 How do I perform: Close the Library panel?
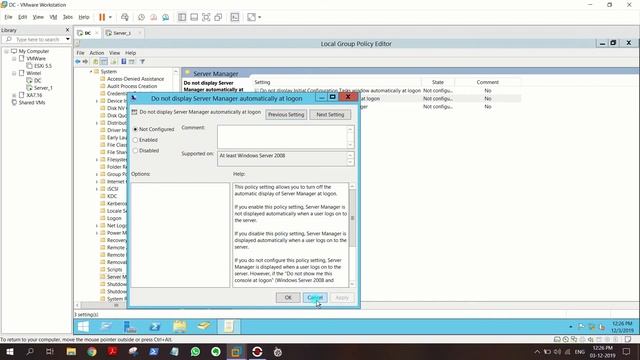pyautogui.click(x=68, y=30)
